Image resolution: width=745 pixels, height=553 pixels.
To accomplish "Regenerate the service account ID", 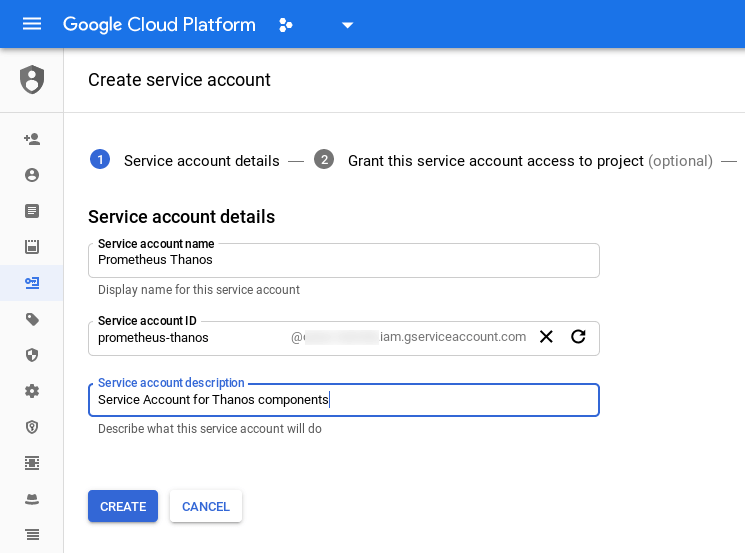I will point(578,336).
